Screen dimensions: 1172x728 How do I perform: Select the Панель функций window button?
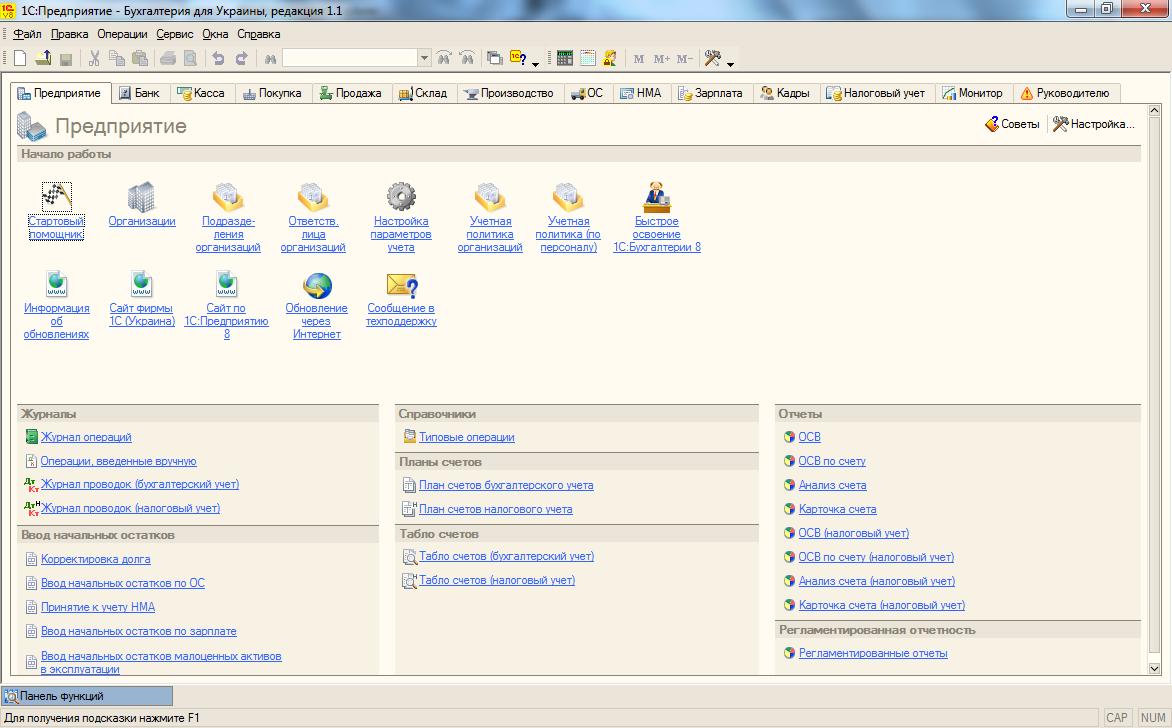click(87, 696)
